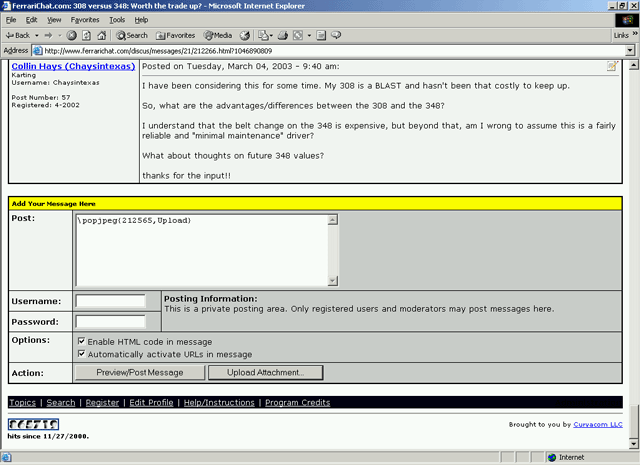Follow the Program Credits link
Screen dimensions: 640x465
[298, 403]
